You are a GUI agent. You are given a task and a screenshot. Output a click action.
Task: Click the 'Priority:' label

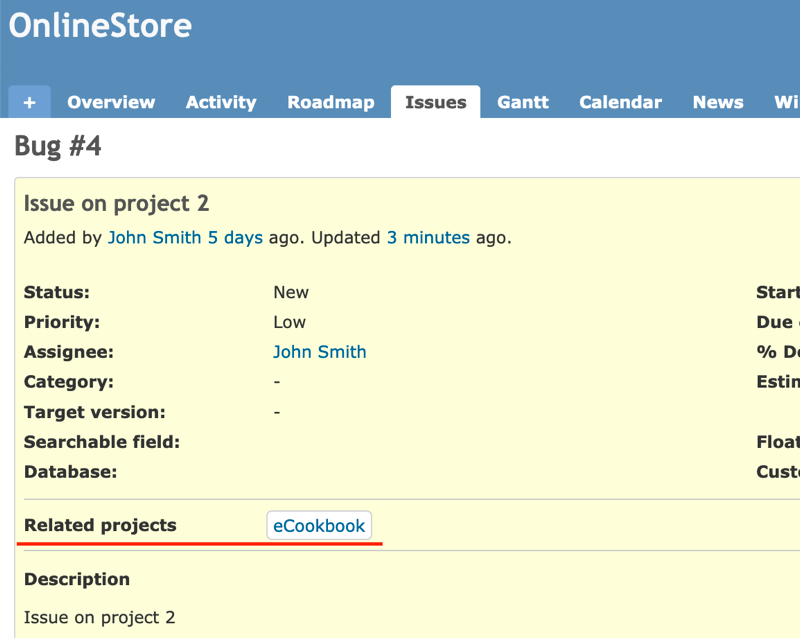[x=62, y=323]
